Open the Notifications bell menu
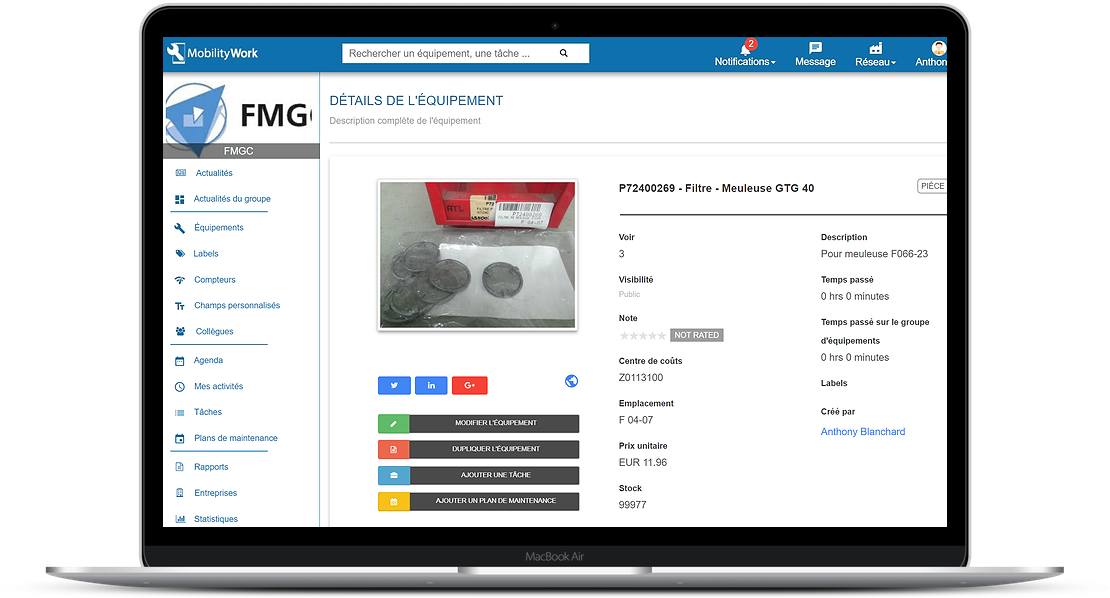This screenshot has width=1110, height=598. pyautogui.click(x=745, y=54)
